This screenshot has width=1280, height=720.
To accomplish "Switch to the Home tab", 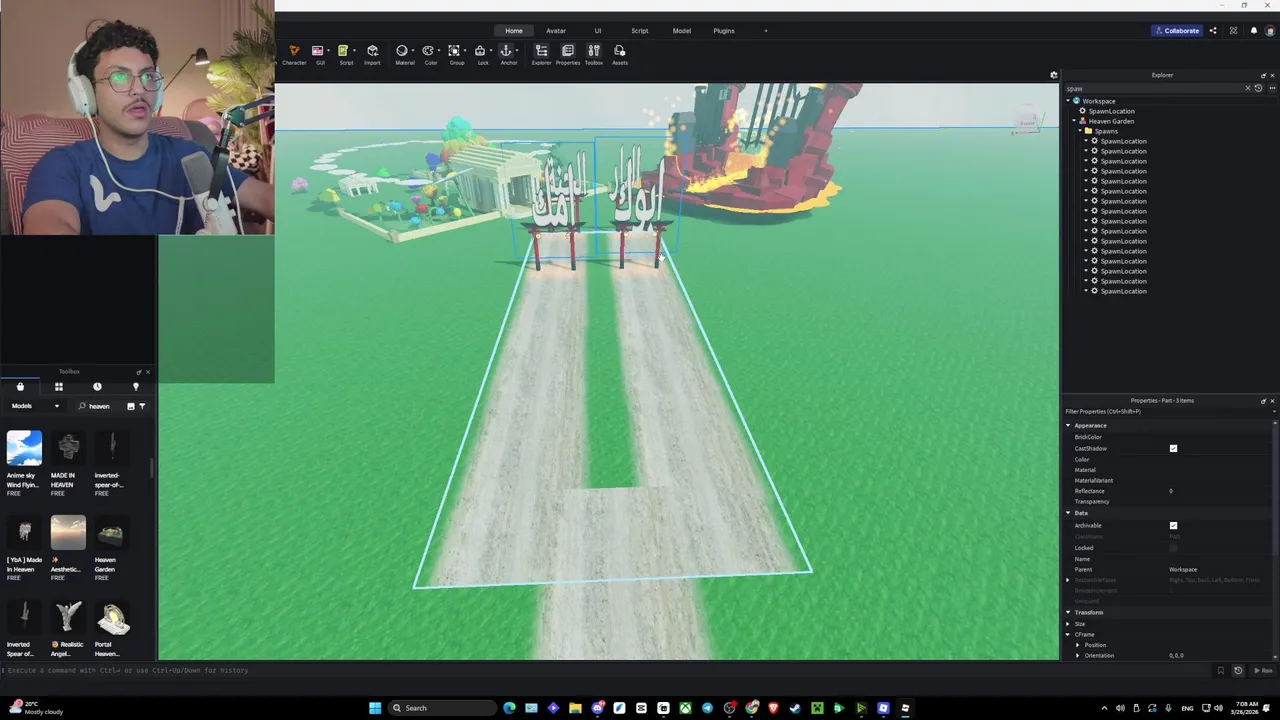I will click(513, 31).
